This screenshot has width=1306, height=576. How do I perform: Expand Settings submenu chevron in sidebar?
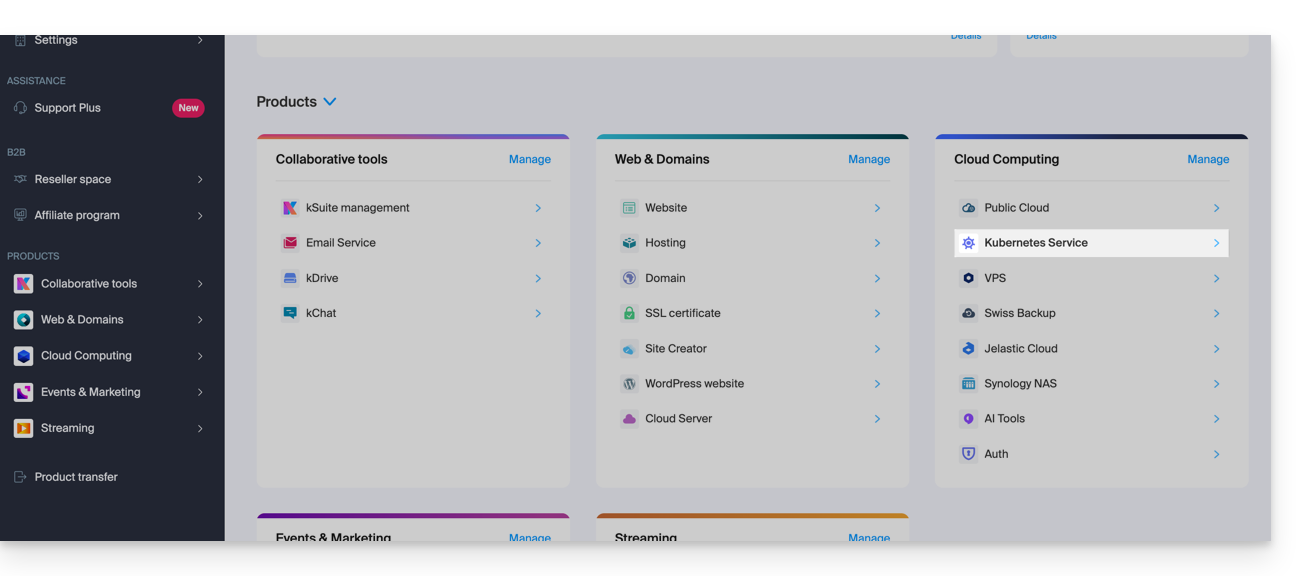200,40
